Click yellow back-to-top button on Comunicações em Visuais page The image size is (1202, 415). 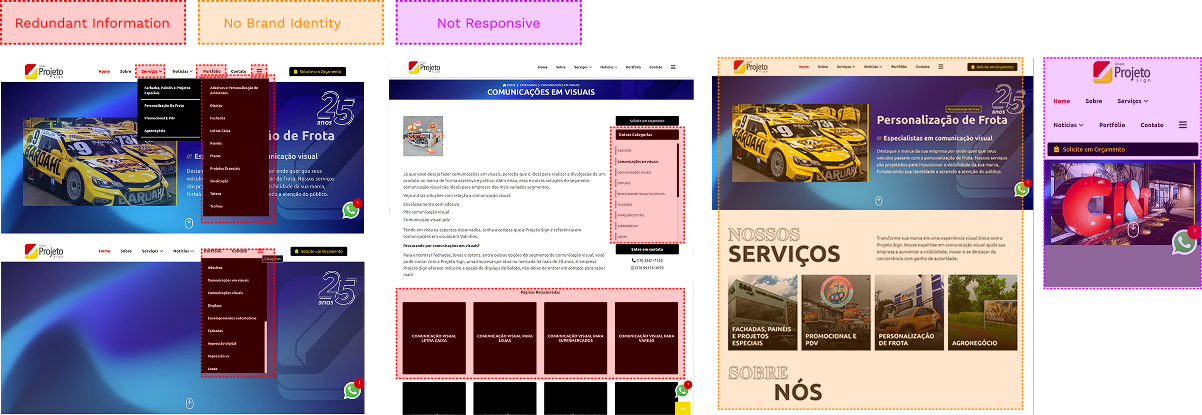(682, 408)
